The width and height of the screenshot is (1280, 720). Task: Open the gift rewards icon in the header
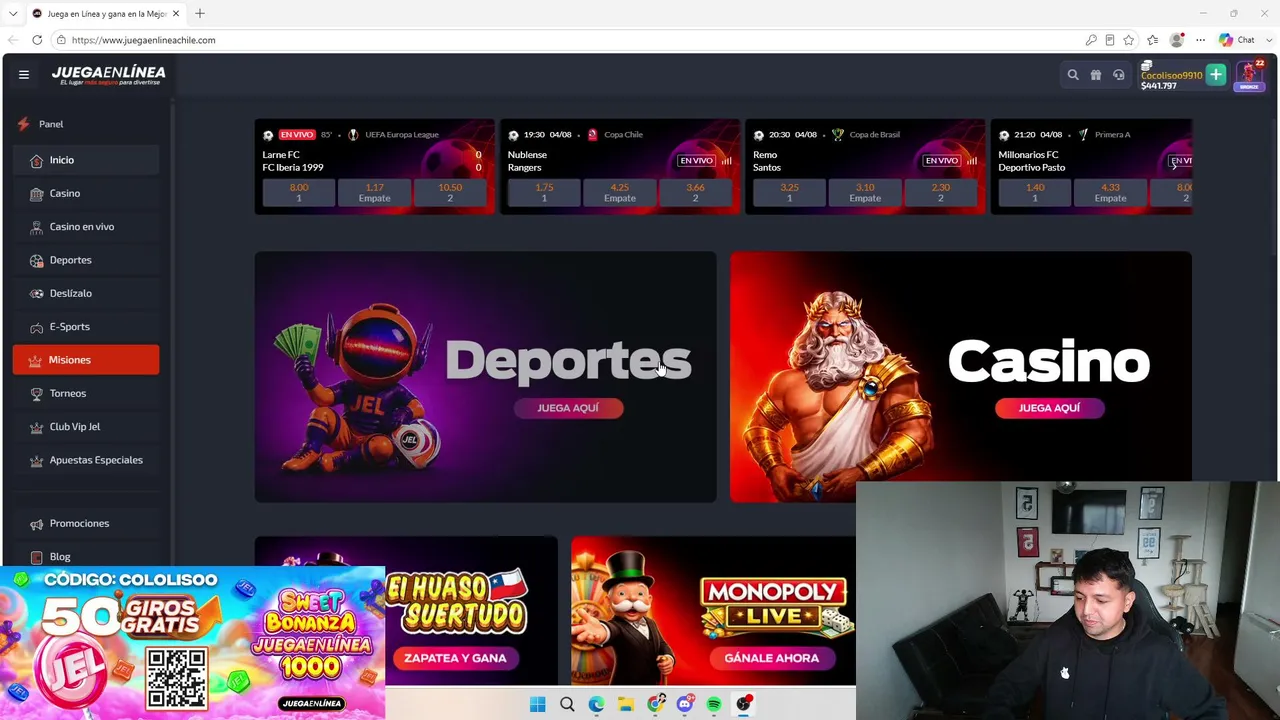tap(1096, 75)
